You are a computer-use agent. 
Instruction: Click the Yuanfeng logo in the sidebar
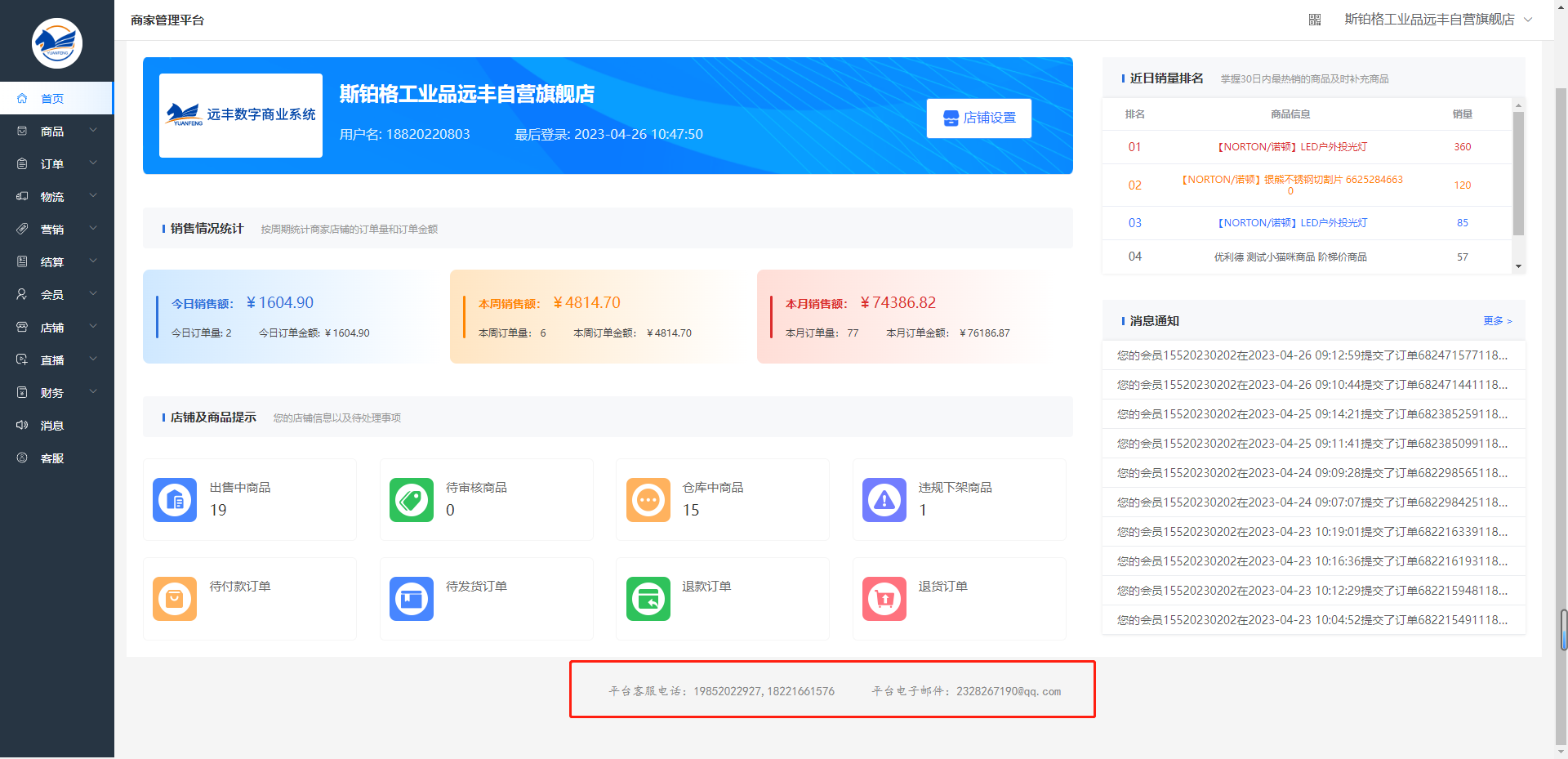(x=57, y=43)
